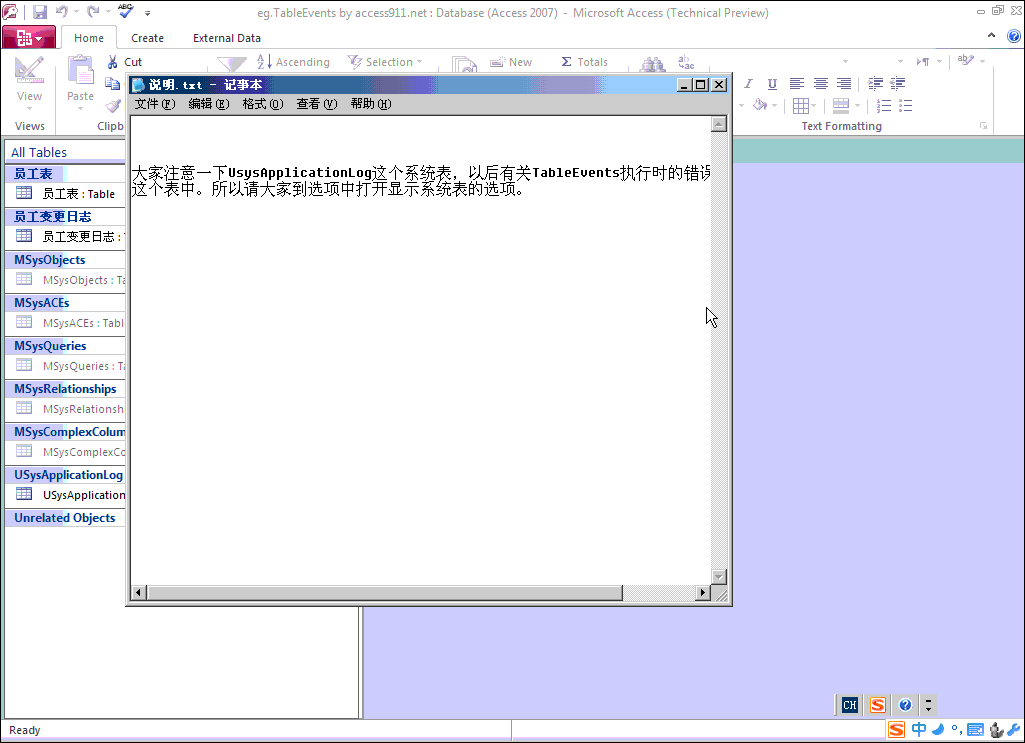Click the bulleted list icon
The width and height of the screenshot is (1025, 743).
[x=906, y=106]
